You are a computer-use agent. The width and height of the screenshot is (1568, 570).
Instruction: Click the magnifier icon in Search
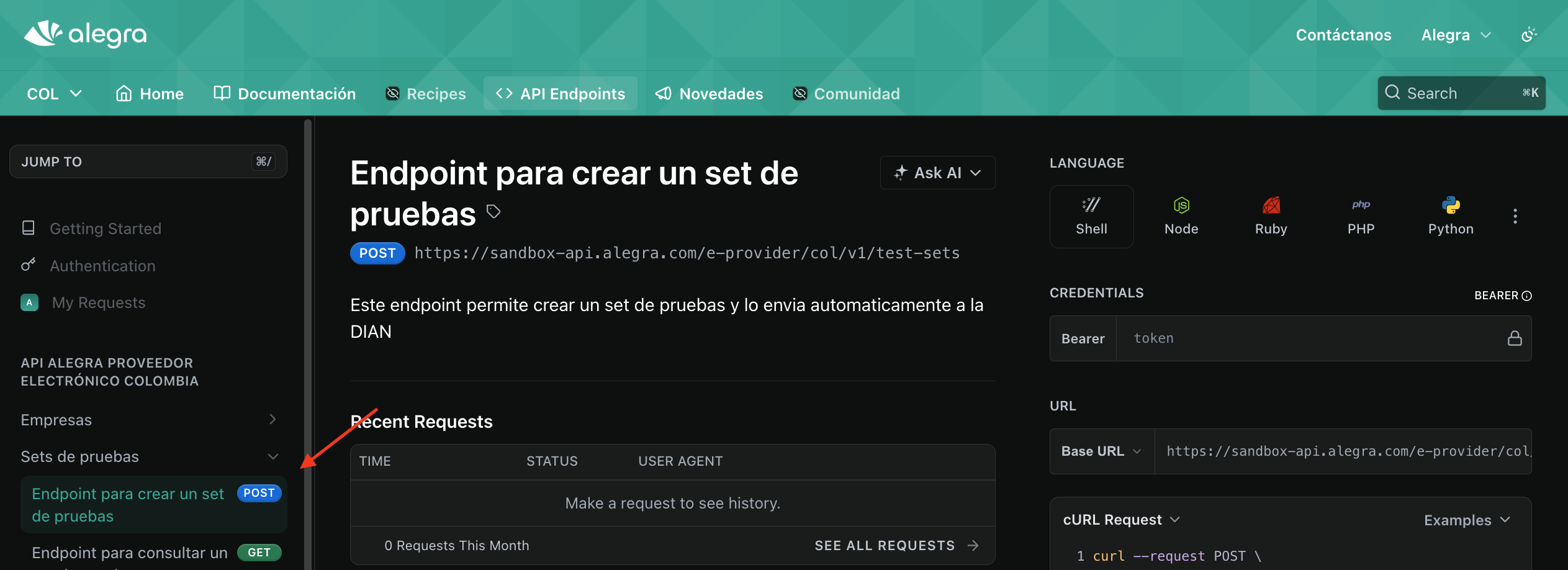(1392, 93)
